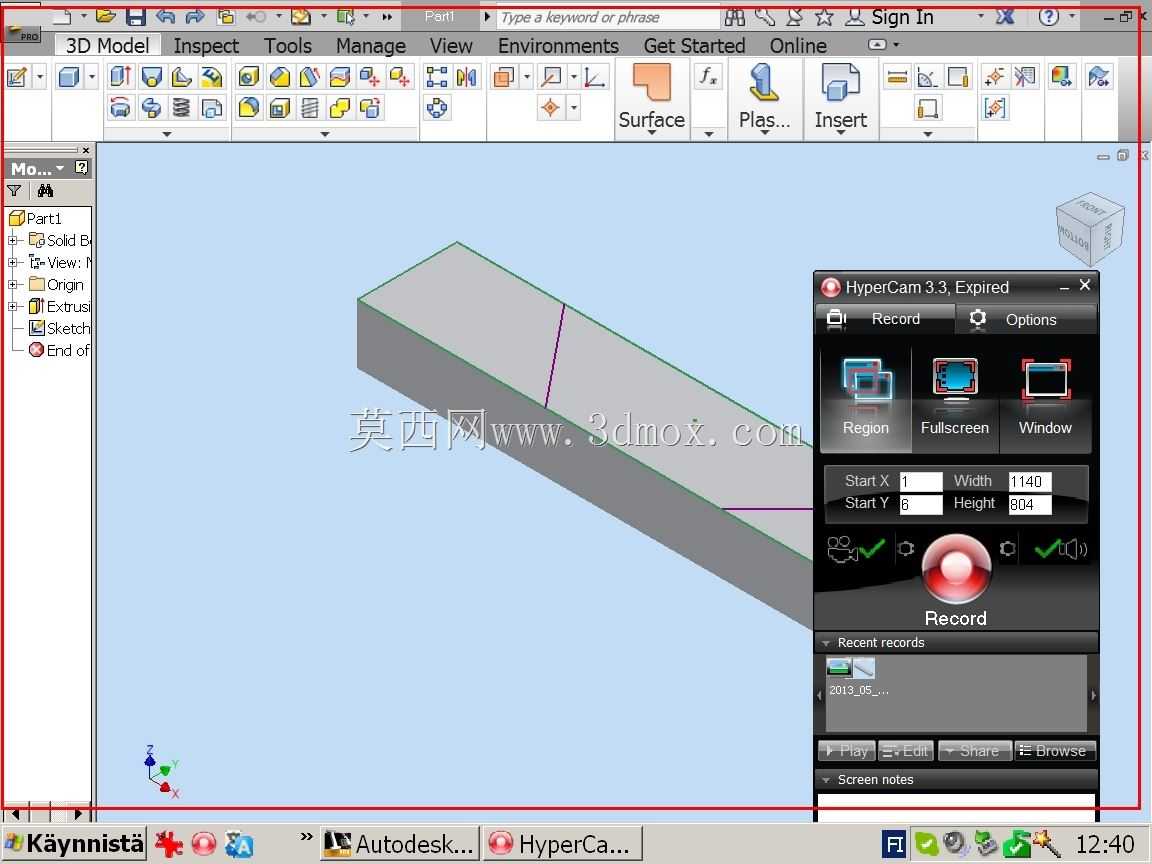Open HyperCam Options tab

[x=1026, y=319]
